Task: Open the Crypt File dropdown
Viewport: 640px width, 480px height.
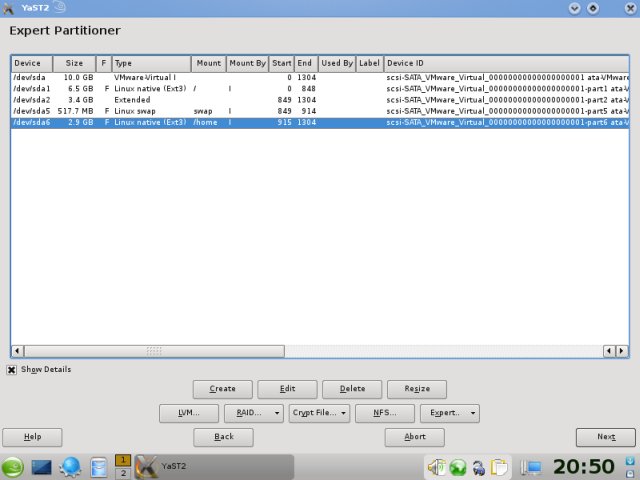Action: (319, 412)
